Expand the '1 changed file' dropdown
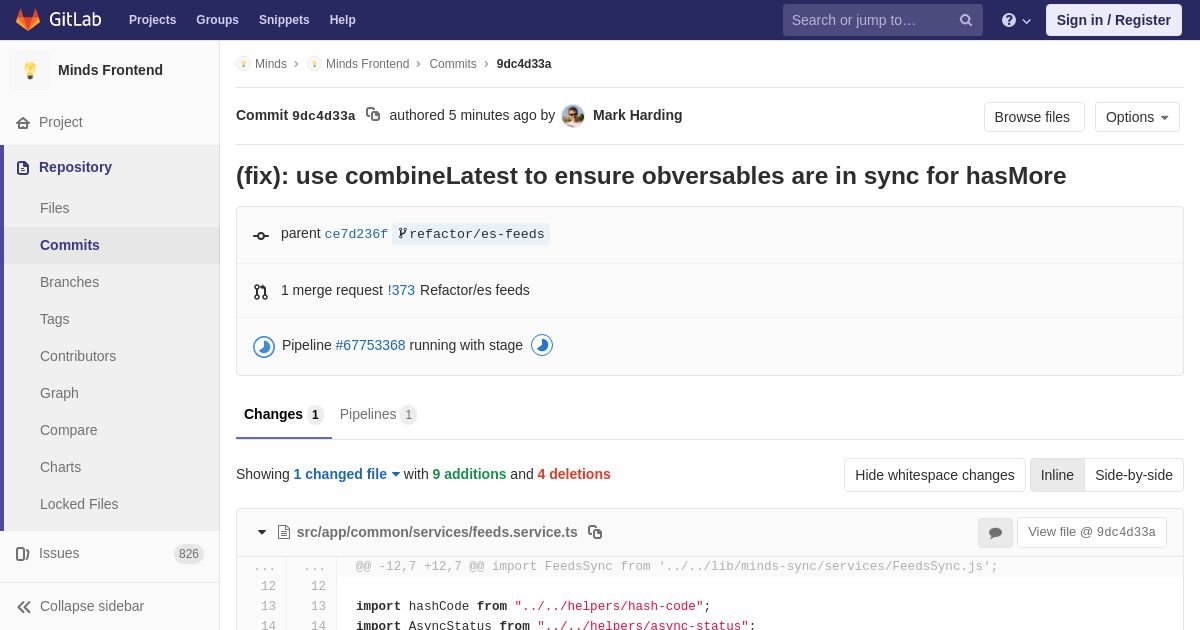Image resolution: width=1200 pixels, height=630 pixels. pyautogui.click(x=346, y=474)
